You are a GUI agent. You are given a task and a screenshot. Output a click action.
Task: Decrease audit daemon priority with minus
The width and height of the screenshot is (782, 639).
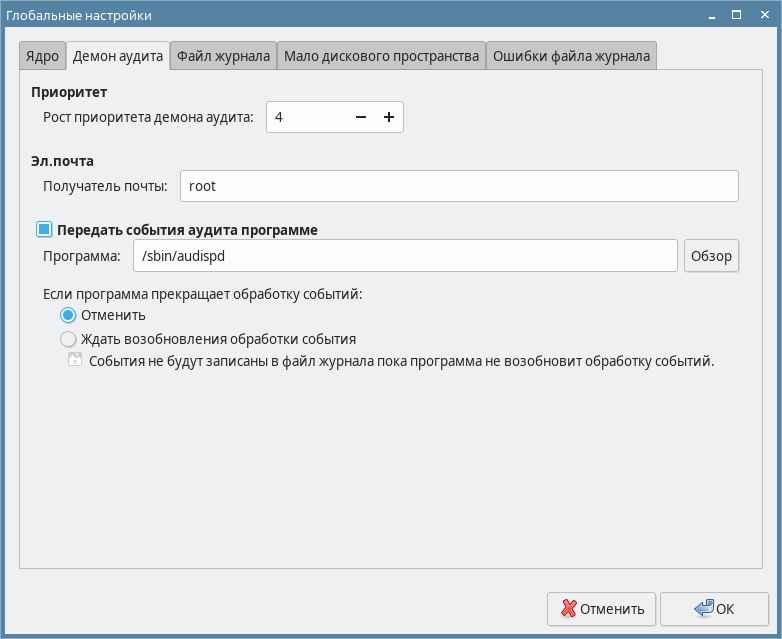pyautogui.click(x=361, y=117)
